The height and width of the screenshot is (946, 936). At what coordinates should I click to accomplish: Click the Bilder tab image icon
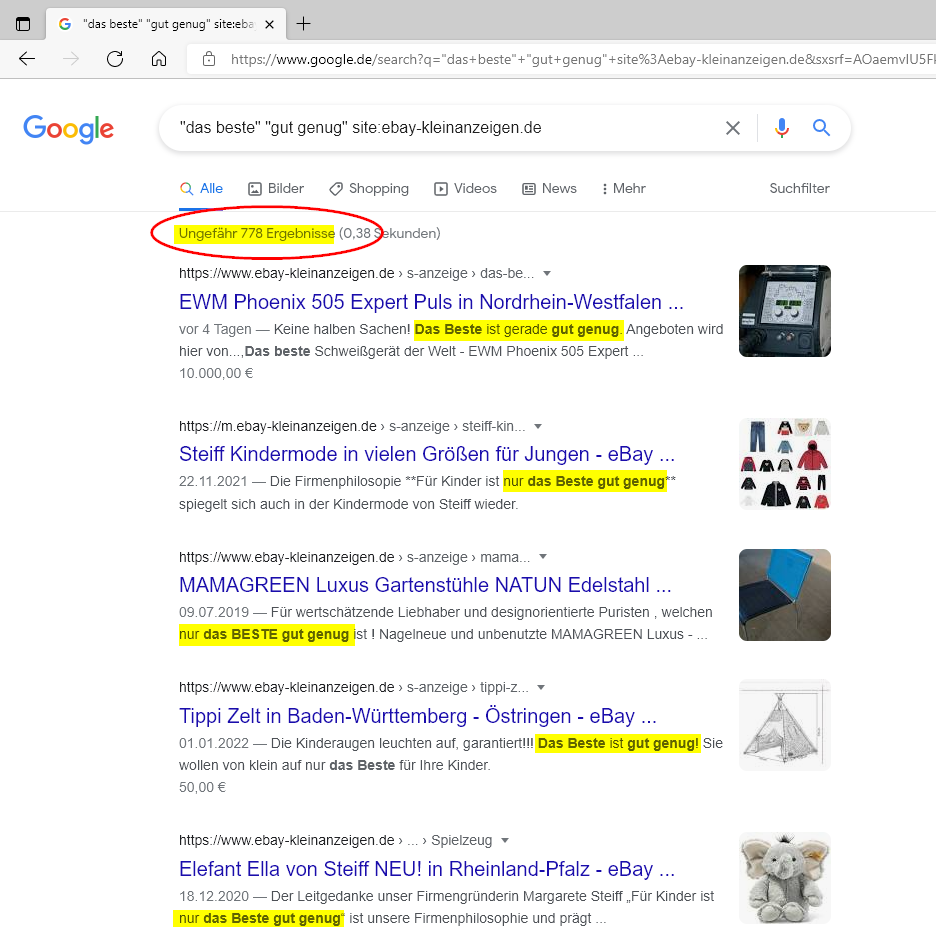[x=255, y=189]
